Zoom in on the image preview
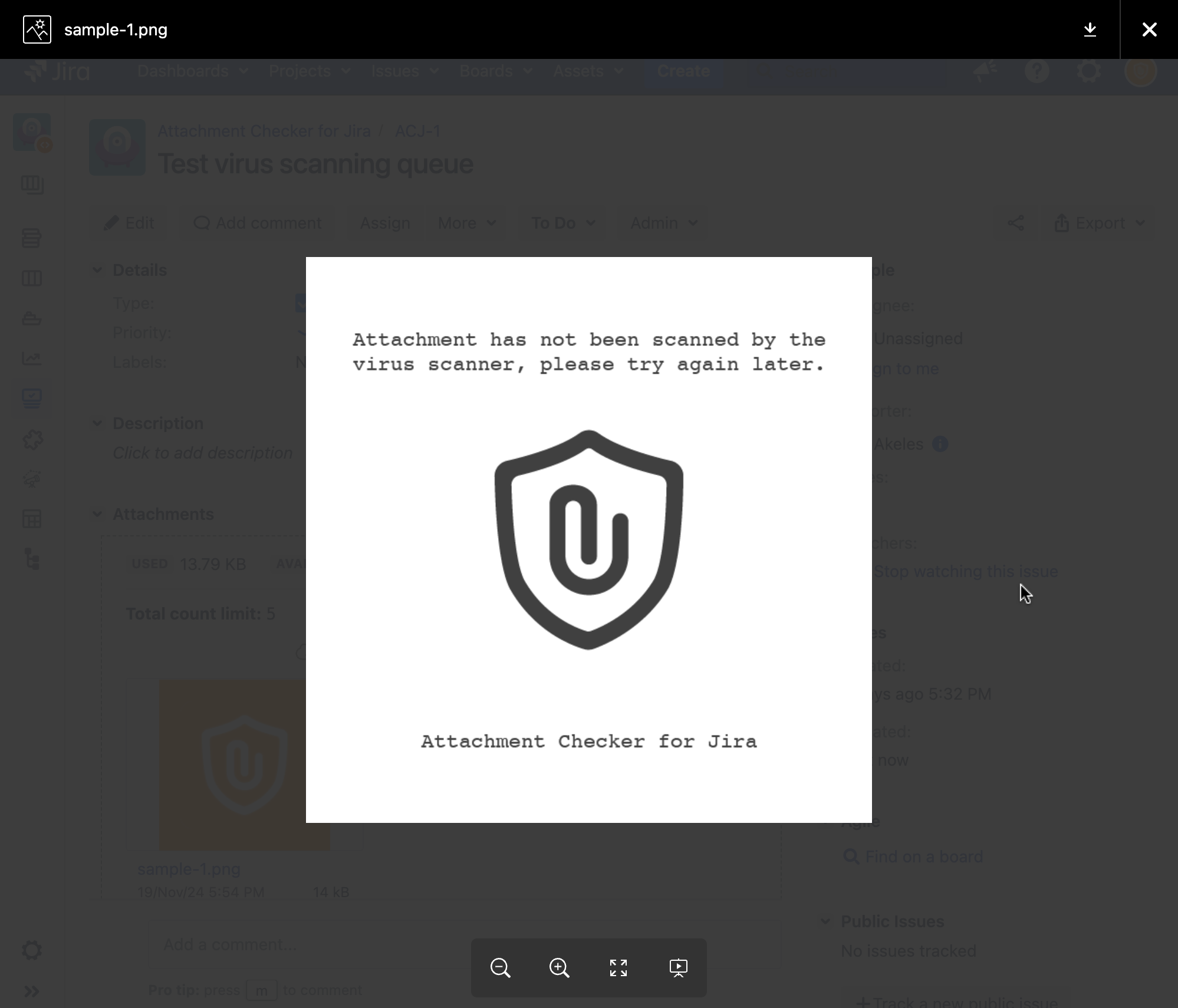 click(559, 968)
